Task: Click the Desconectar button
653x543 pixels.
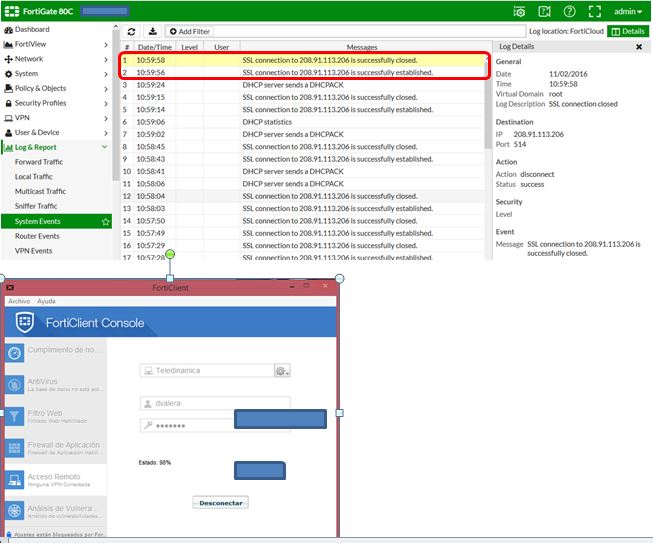Action: pyautogui.click(x=221, y=503)
